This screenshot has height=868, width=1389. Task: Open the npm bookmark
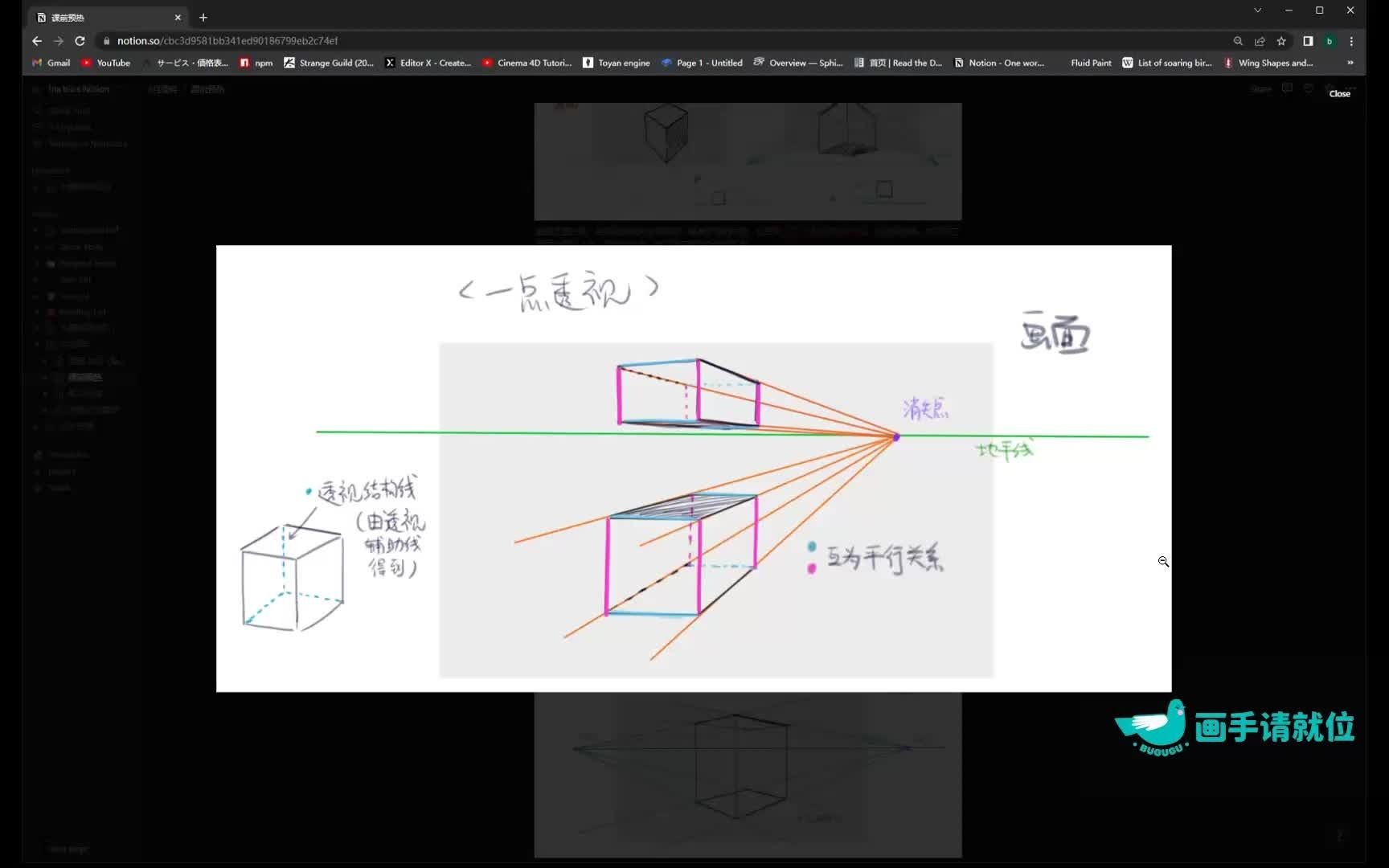(x=256, y=63)
